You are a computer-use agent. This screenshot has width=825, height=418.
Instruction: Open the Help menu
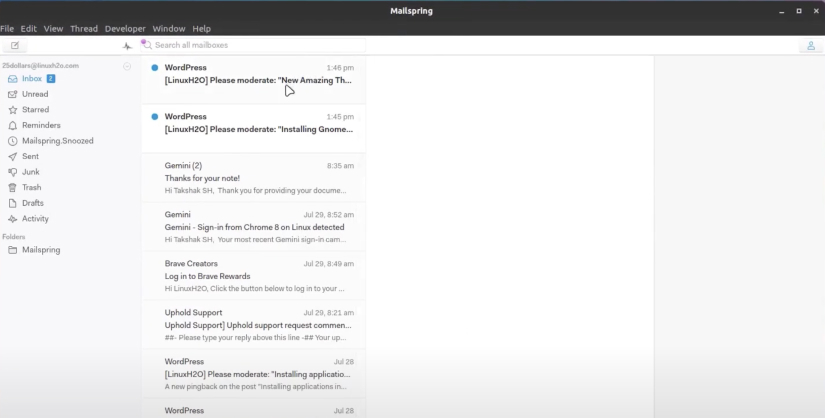pyautogui.click(x=202, y=29)
